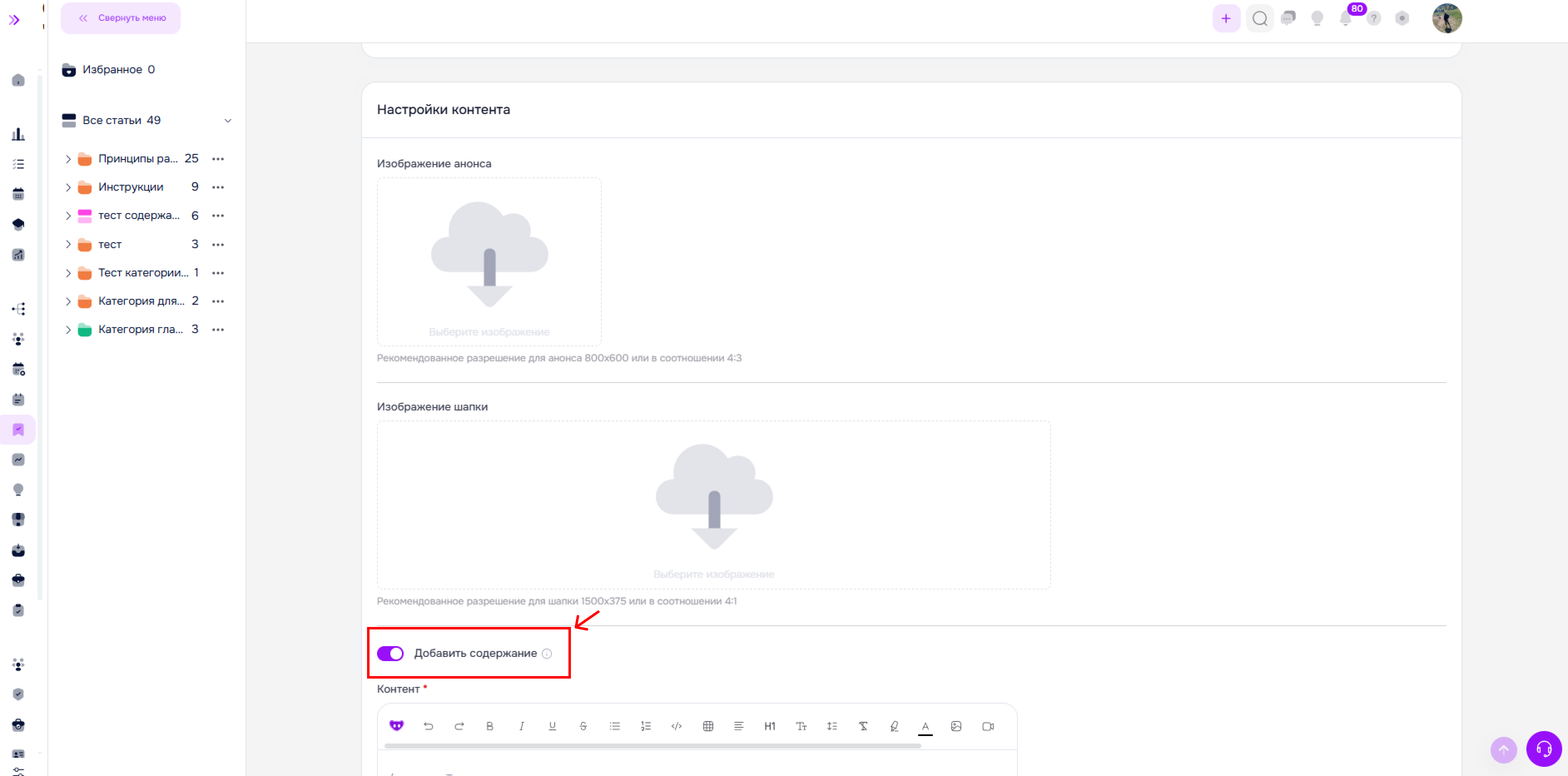The height and width of the screenshot is (776, 1568).
Task: Open the bar chart icon in left rail
Action: pyautogui.click(x=18, y=134)
